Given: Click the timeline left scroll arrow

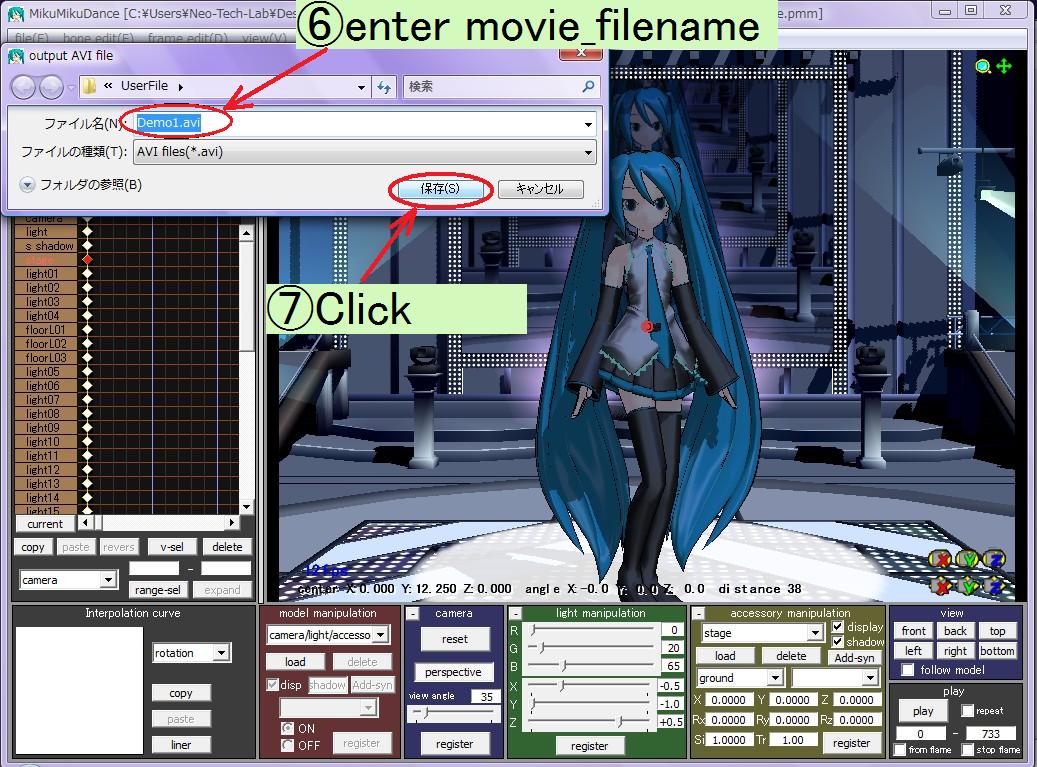Looking at the screenshot, I should [x=85, y=522].
